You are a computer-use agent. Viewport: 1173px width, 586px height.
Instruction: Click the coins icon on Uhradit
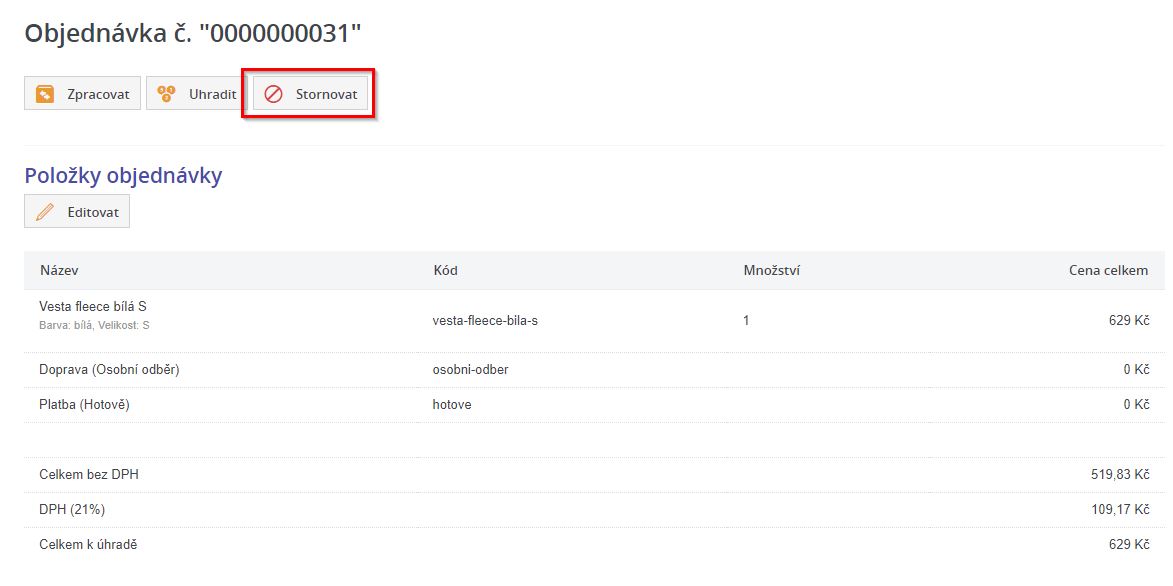167,94
